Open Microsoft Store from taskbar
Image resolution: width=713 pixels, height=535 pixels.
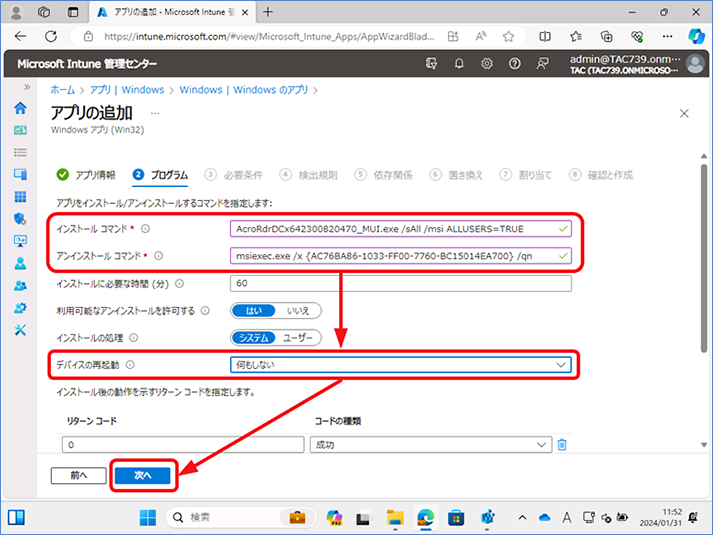456,517
